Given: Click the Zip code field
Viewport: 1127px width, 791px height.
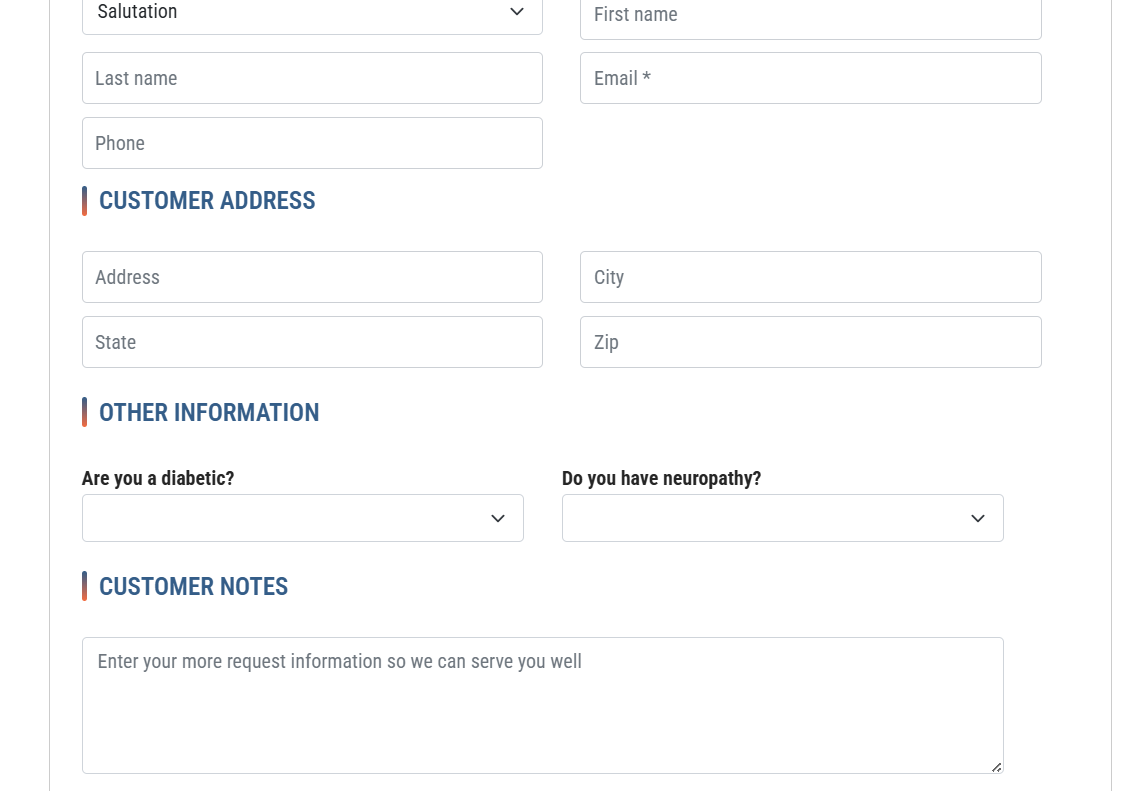Looking at the screenshot, I should 810,342.
